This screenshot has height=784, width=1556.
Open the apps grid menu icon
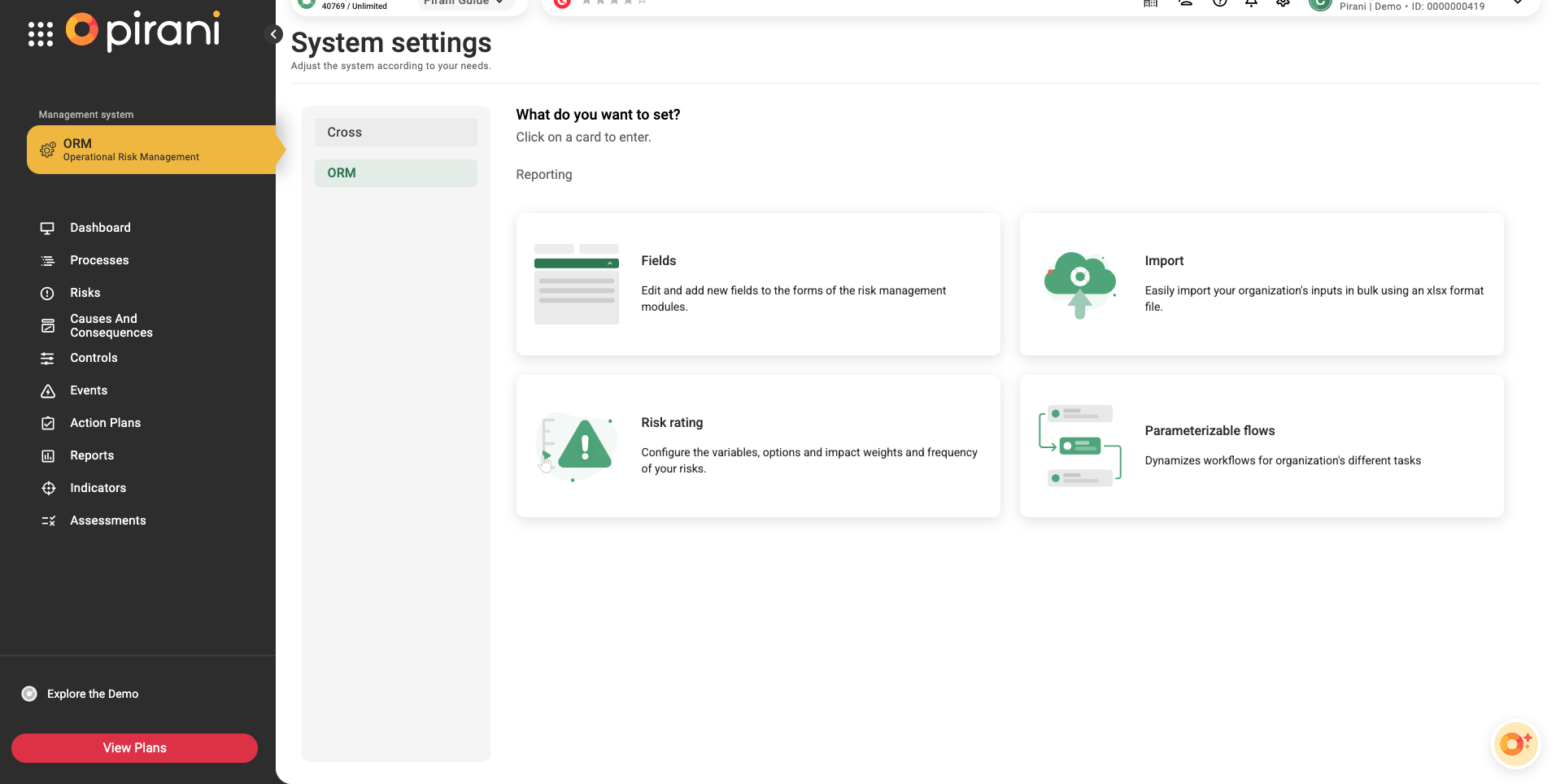pos(41,34)
